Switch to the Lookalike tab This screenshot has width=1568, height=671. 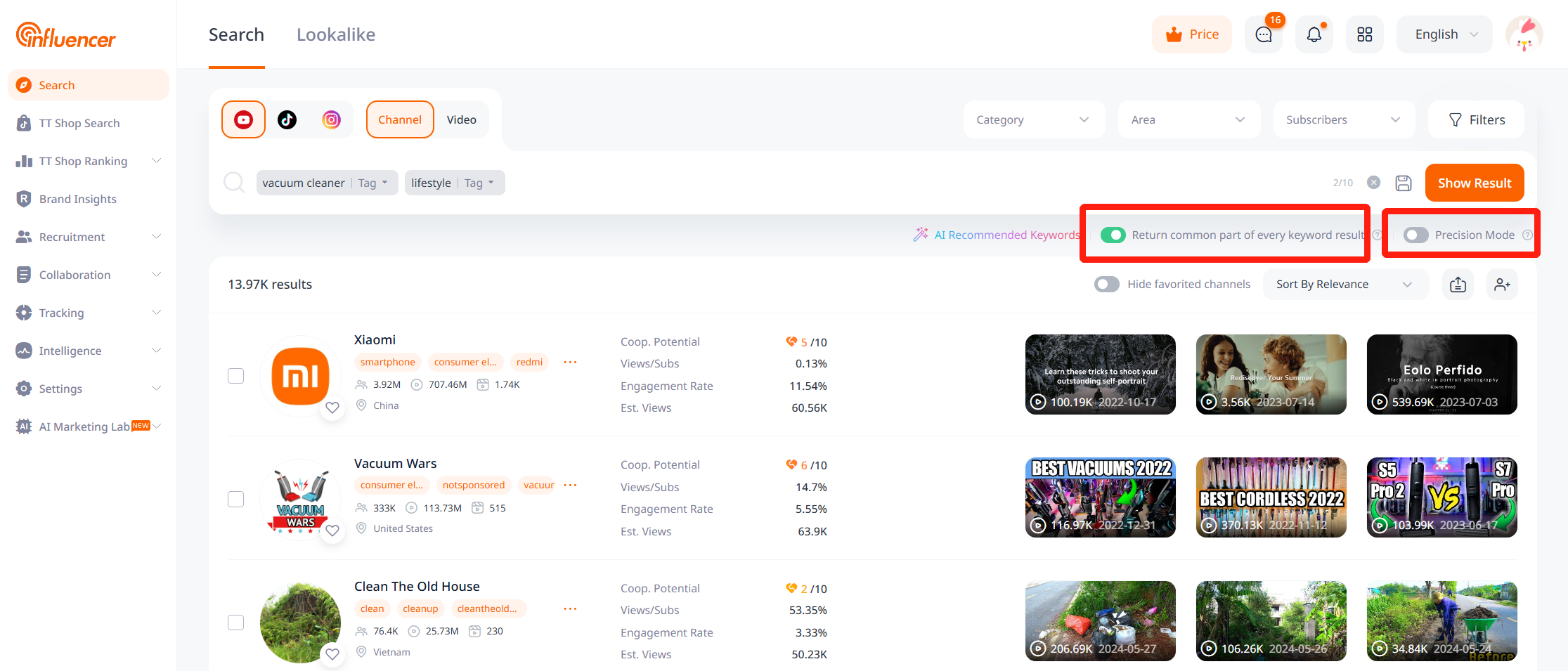335,34
